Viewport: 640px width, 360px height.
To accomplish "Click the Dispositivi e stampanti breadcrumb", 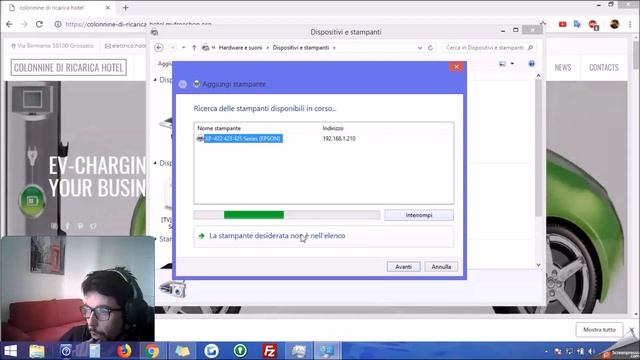I will click(300, 48).
